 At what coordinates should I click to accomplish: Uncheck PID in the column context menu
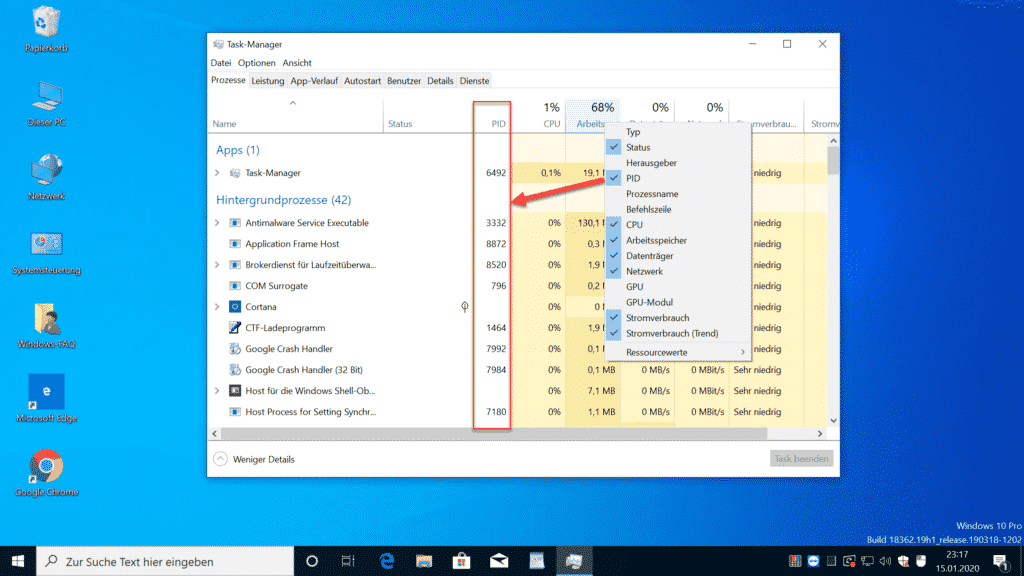point(678,178)
